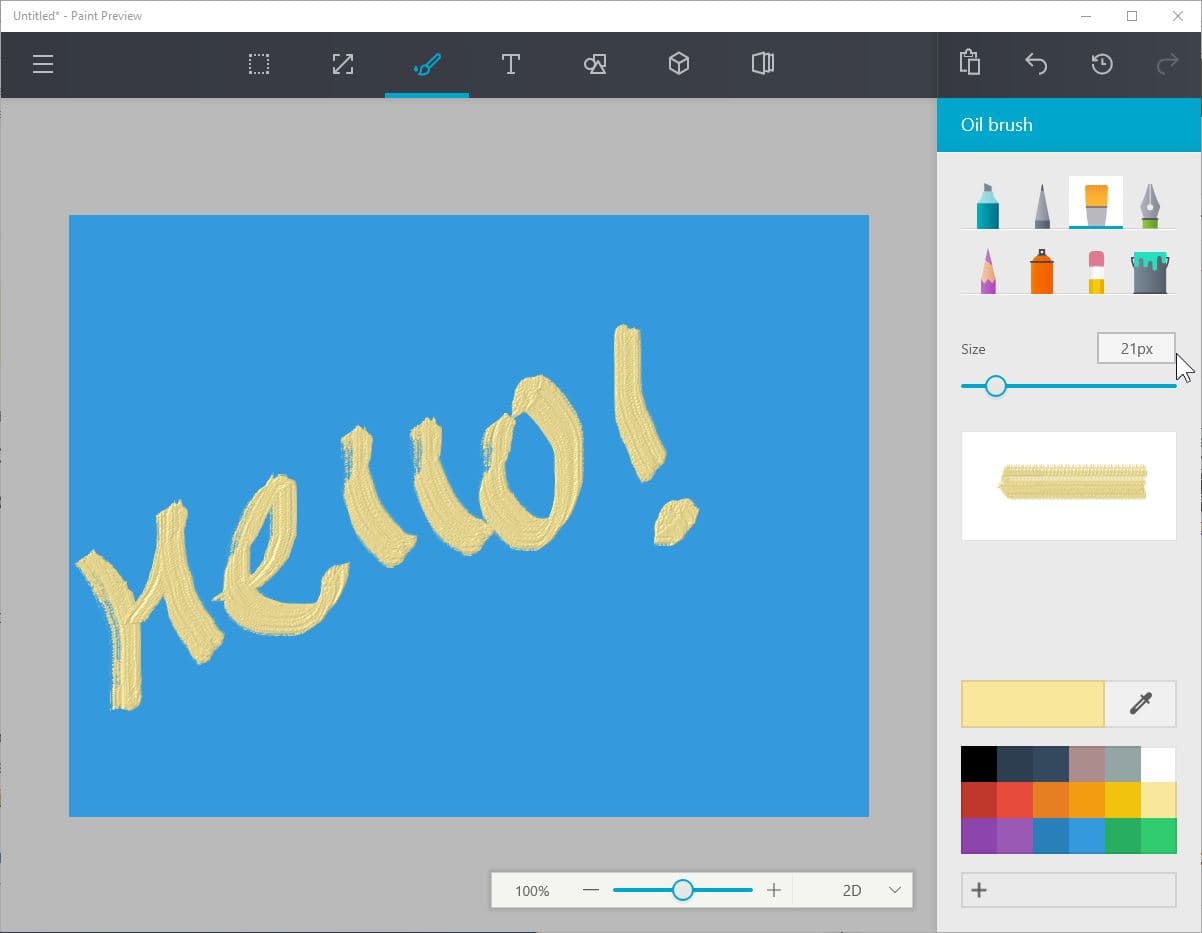This screenshot has width=1202, height=933.
Task: Open the History panel
Action: coord(1101,63)
